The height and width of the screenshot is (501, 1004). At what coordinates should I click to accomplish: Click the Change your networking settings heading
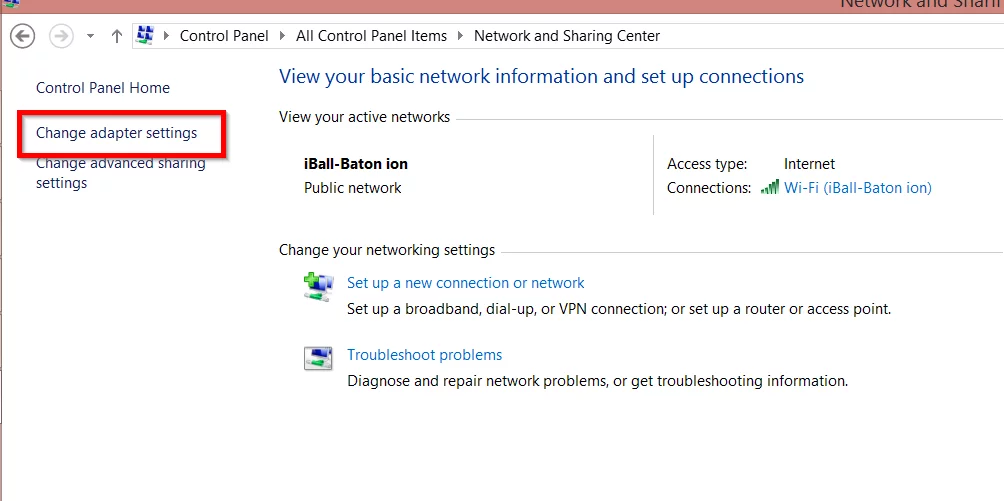point(387,250)
